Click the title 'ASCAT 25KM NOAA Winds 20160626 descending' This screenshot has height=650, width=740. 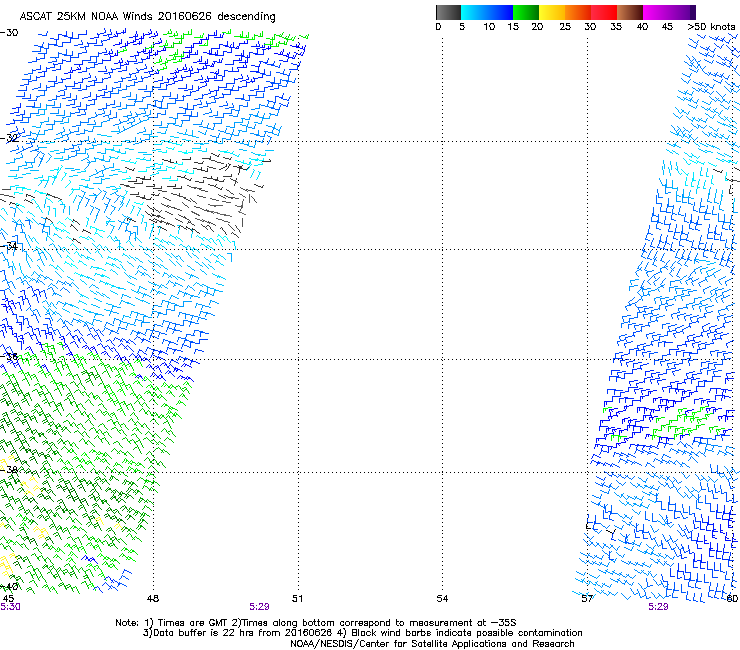pyautogui.click(x=147, y=16)
